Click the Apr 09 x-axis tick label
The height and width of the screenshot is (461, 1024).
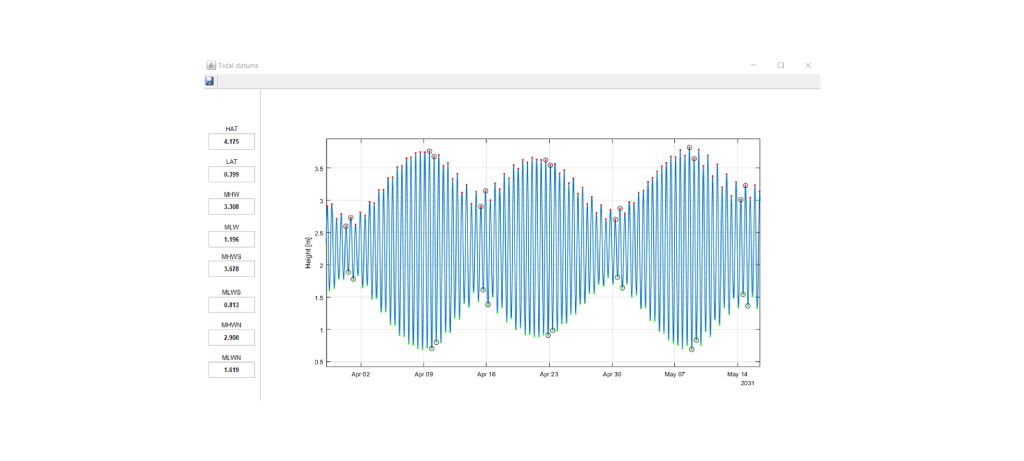[x=424, y=374]
